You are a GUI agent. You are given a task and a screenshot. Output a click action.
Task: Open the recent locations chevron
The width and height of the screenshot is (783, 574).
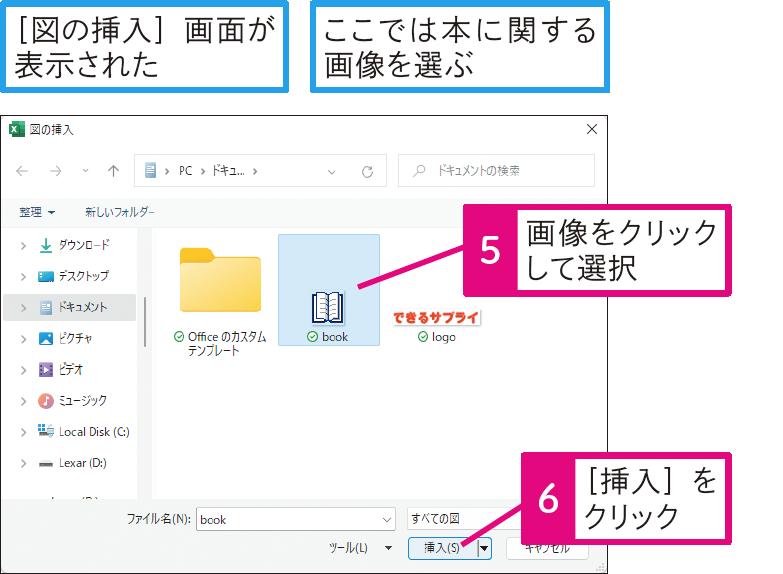[x=85, y=171]
